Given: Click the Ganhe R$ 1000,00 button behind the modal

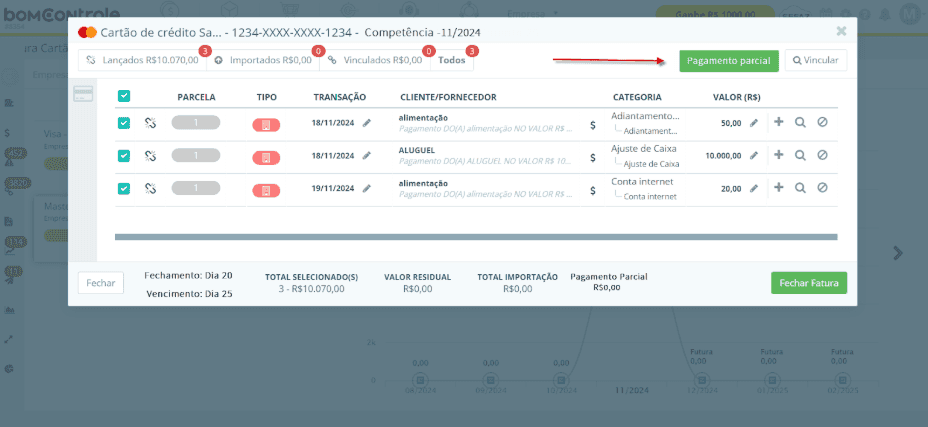Looking at the screenshot, I should 715,14.
